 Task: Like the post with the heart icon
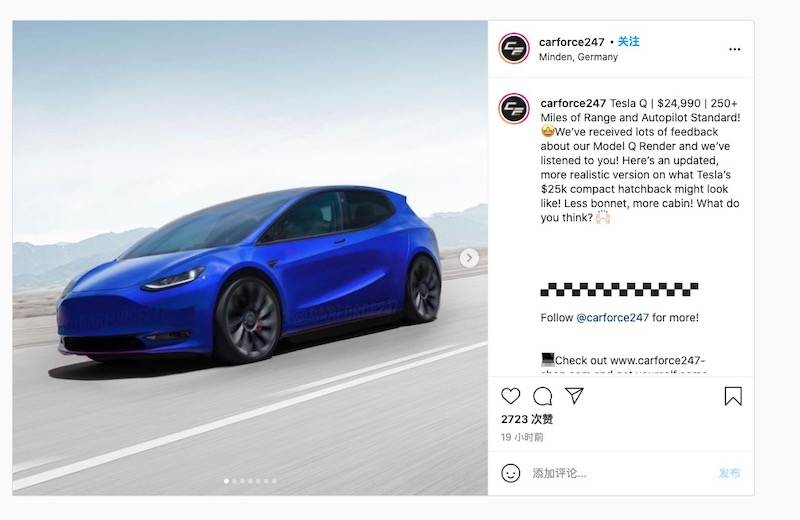coord(510,396)
